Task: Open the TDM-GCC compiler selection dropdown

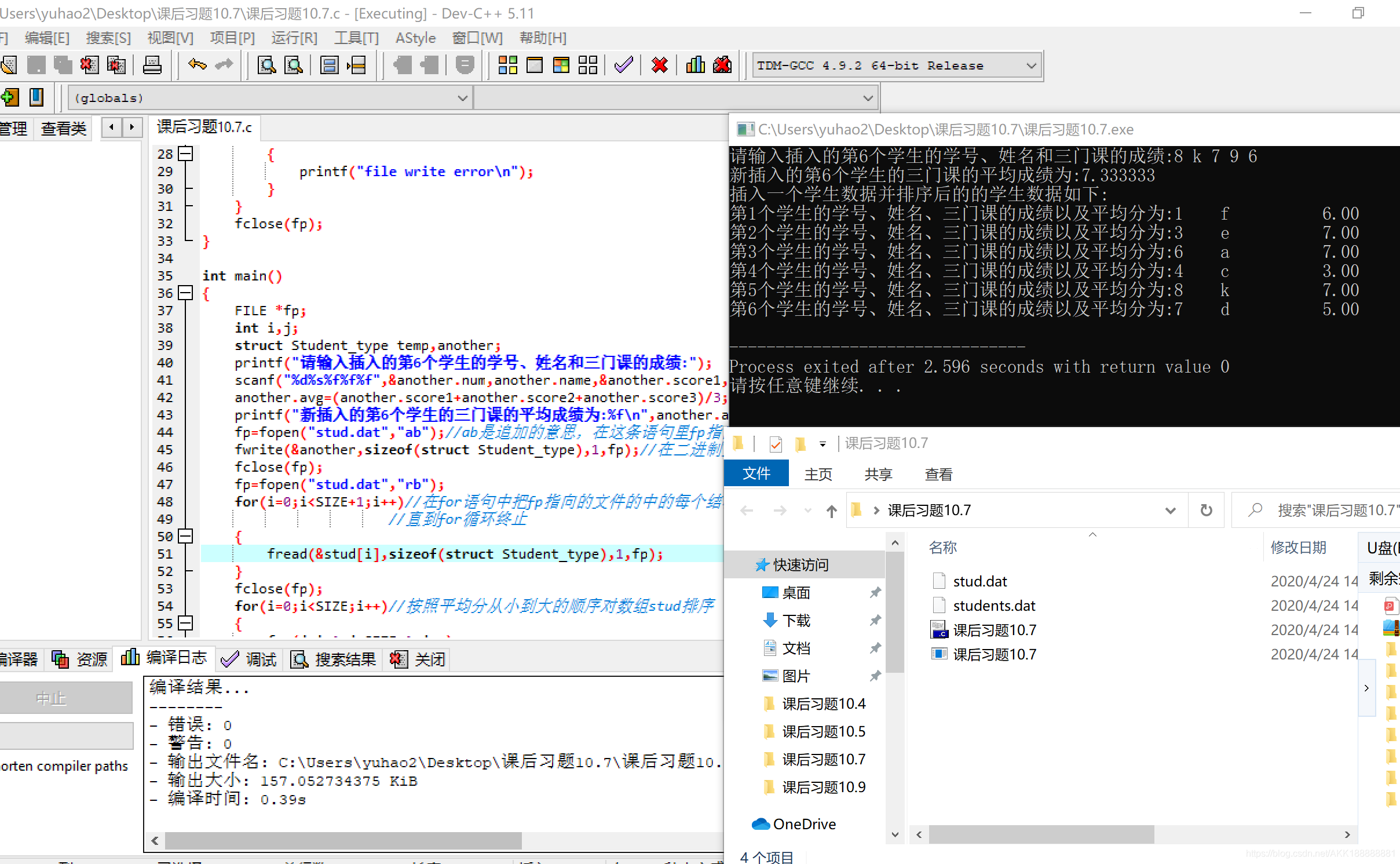Action: click(x=897, y=65)
